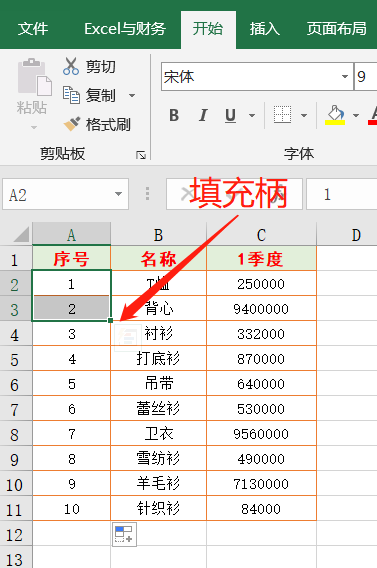Toggle italic formatting
Screen dimensions: 377x568
pyautogui.click(x=203, y=115)
